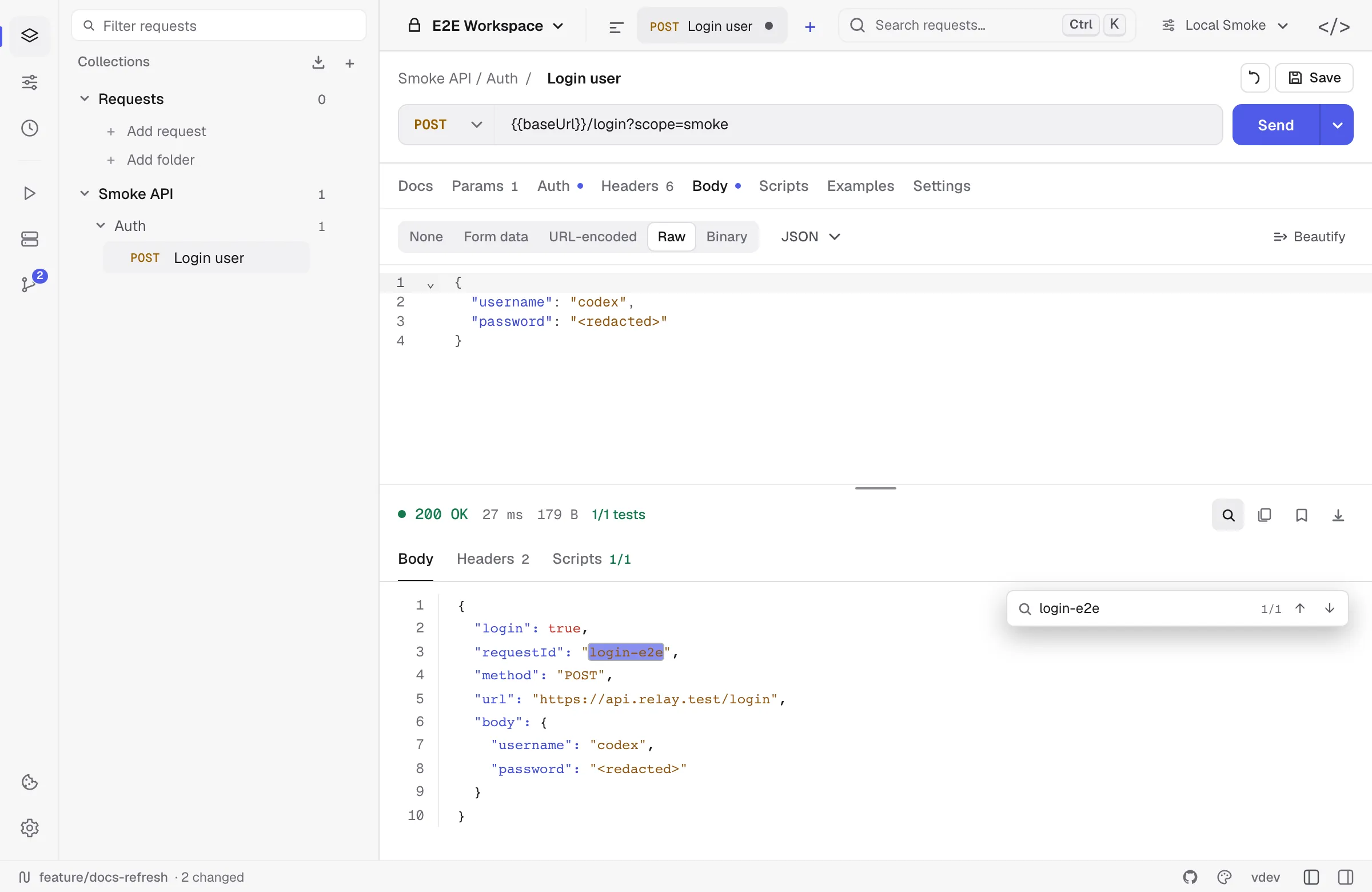Open E2E Workspace dropdown
This screenshot has height=892, width=1372.
pyautogui.click(x=485, y=26)
